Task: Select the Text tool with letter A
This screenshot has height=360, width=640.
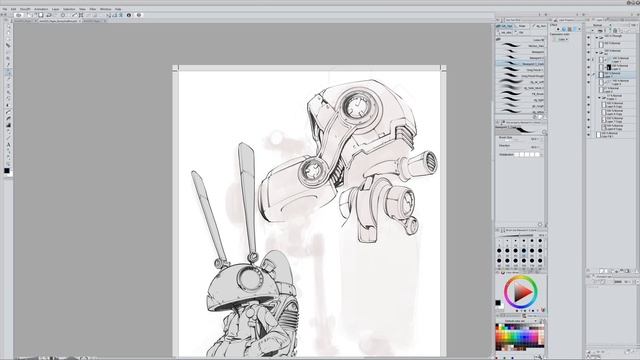Action: click(8, 145)
